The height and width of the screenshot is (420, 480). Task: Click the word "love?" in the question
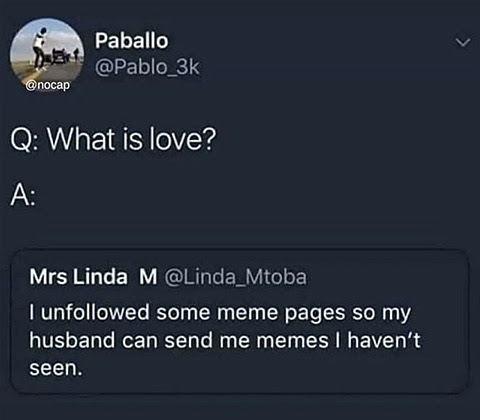pos(183,139)
